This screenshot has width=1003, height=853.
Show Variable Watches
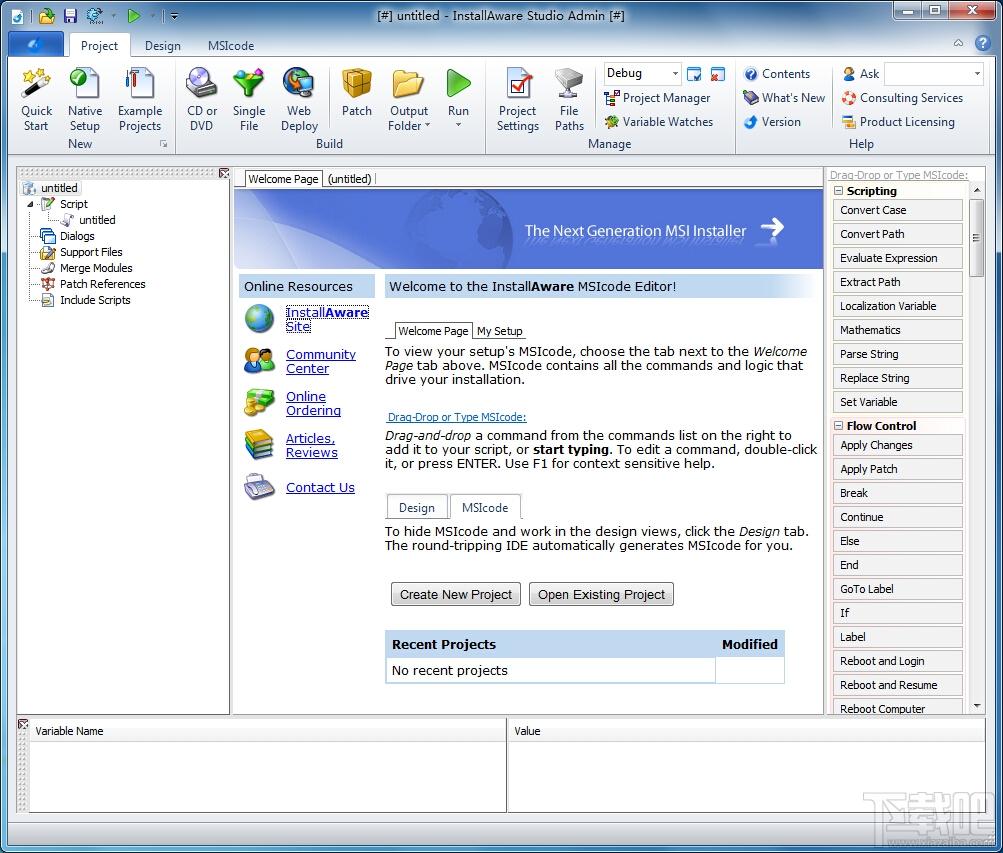[x=658, y=121]
